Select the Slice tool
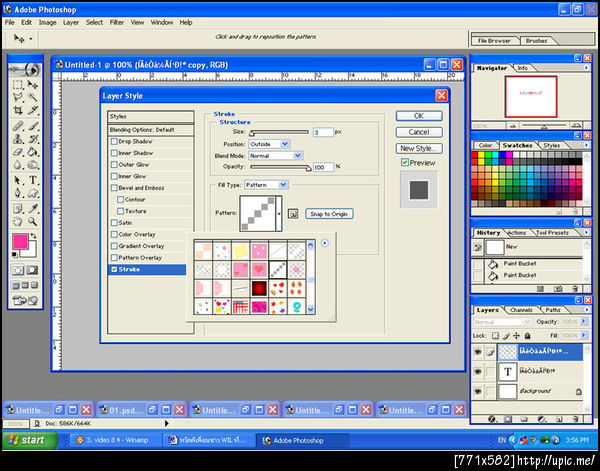This screenshot has height=471, width=600. (33, 110)
